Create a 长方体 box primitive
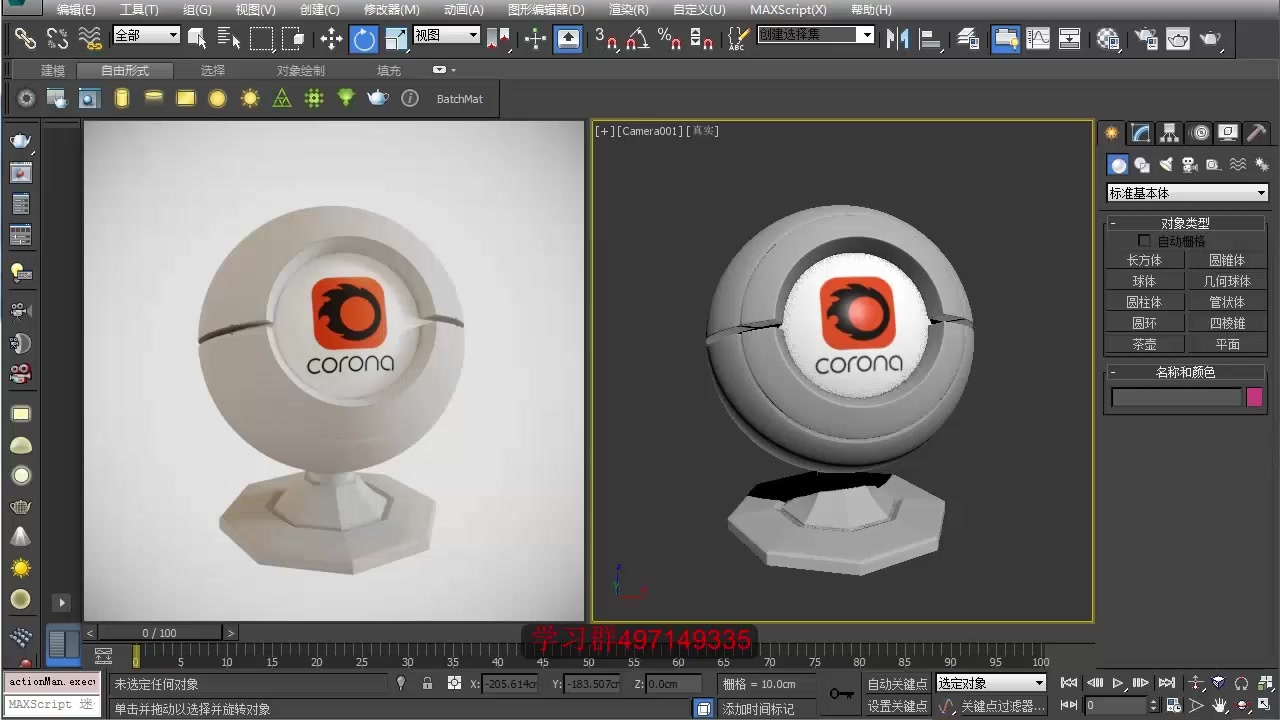The image size is (1280, 720). (x=1144, y=260)
